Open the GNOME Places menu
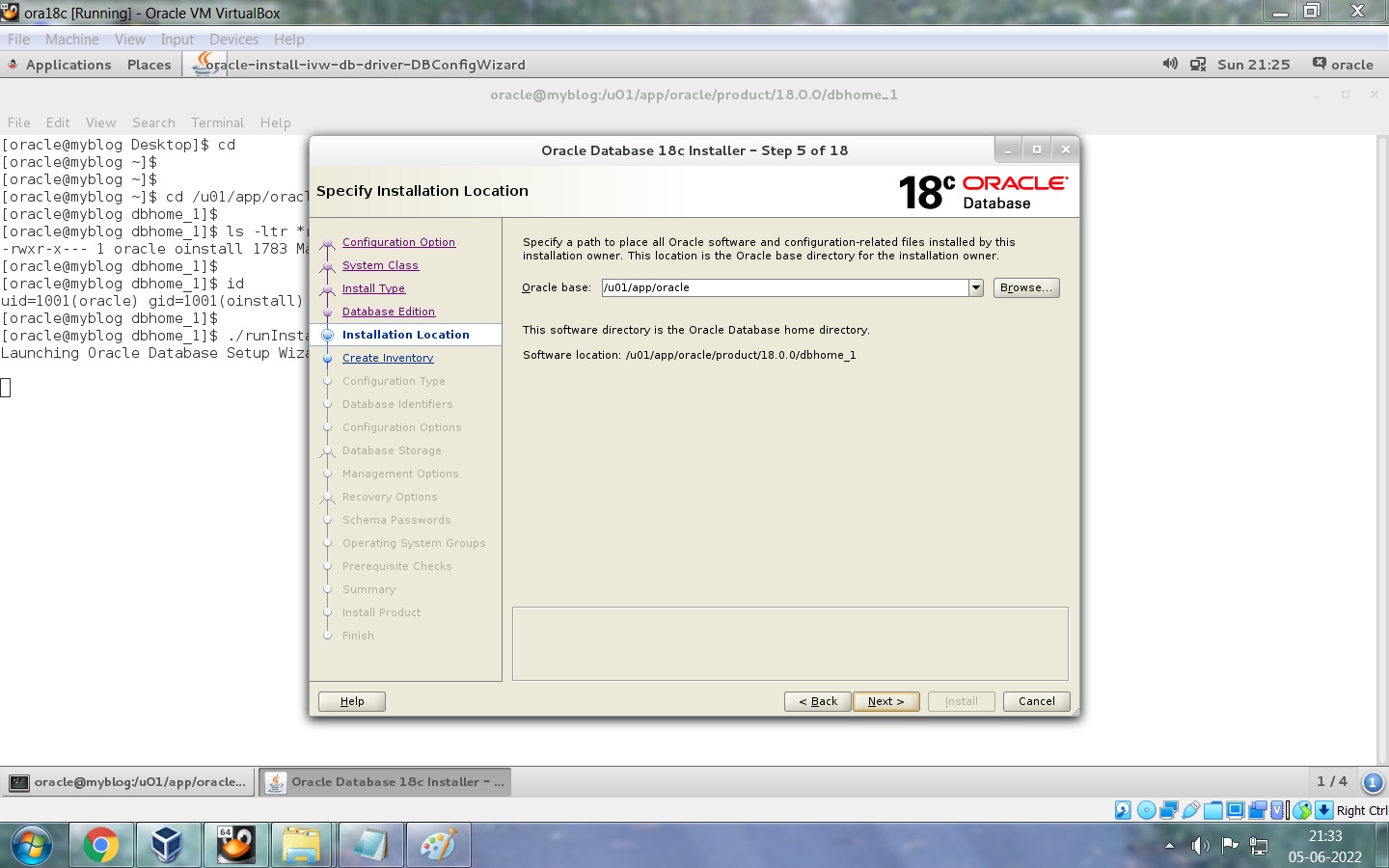Image resolution: width=1389 pixels, height=868 pixels. (x=150, y=65)
